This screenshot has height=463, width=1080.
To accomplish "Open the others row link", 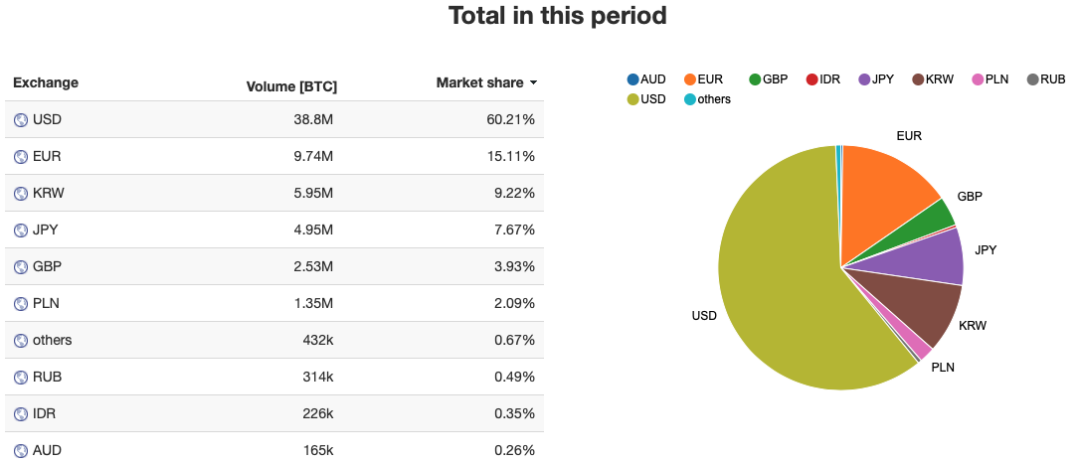I will click(x=52, y=340).
